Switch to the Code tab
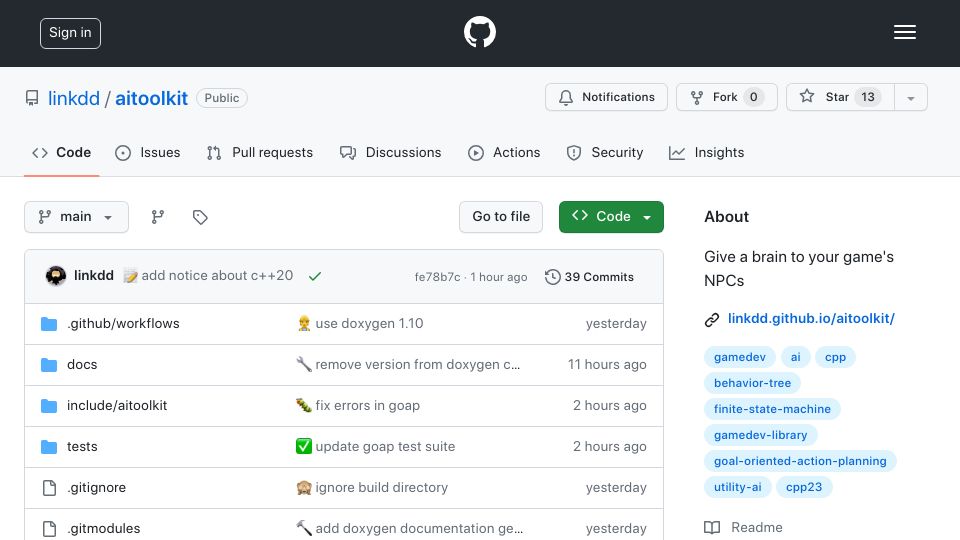 point(61,152)
